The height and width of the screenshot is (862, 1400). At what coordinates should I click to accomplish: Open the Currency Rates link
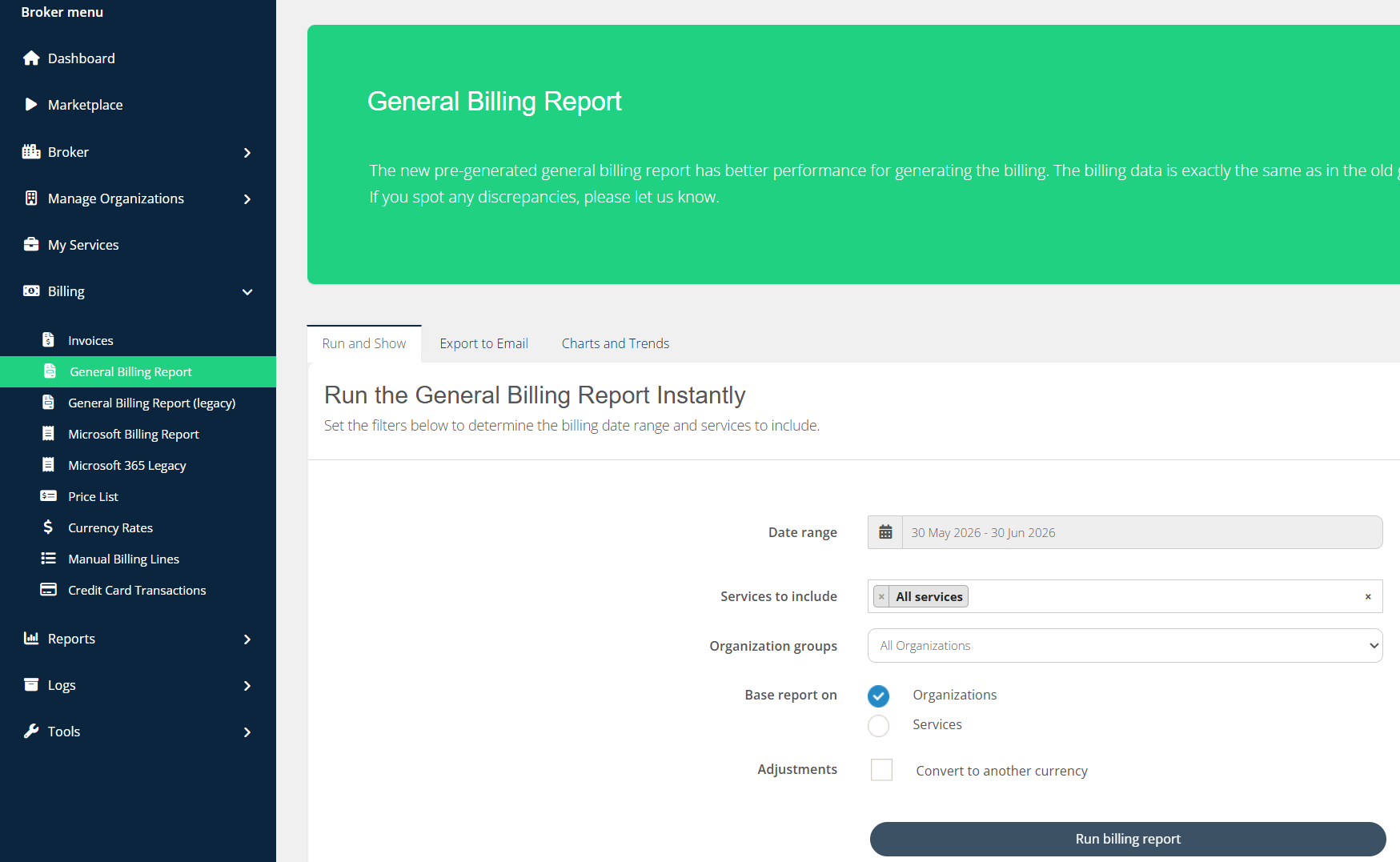tap(110, 528)
